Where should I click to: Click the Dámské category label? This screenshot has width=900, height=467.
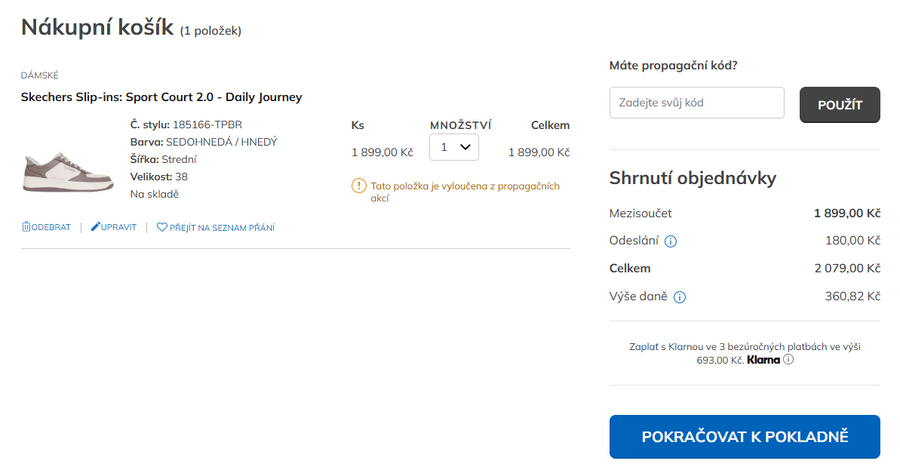tap(40, 75)
